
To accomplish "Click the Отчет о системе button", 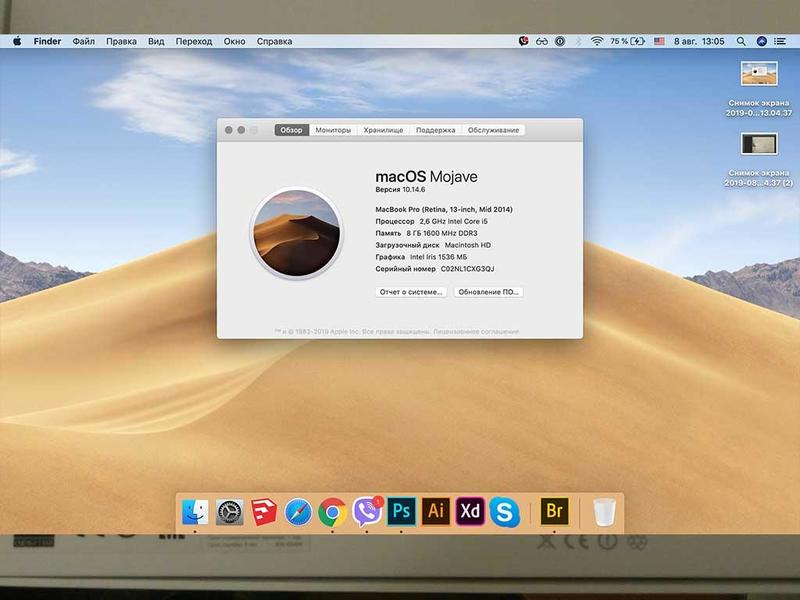I will point(411,292).
